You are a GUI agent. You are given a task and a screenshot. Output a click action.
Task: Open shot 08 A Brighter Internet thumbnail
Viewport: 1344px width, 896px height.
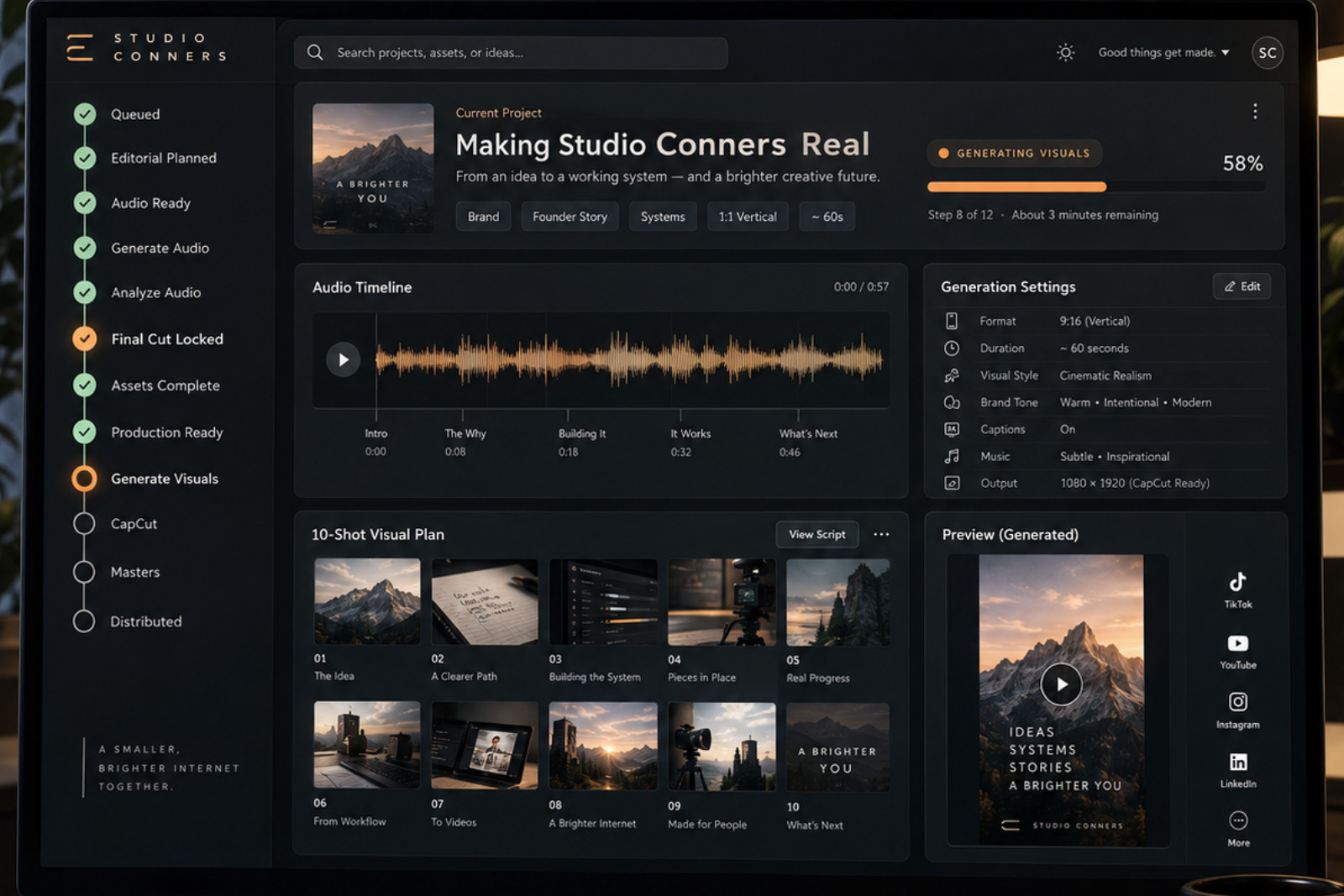pos(603,746)
